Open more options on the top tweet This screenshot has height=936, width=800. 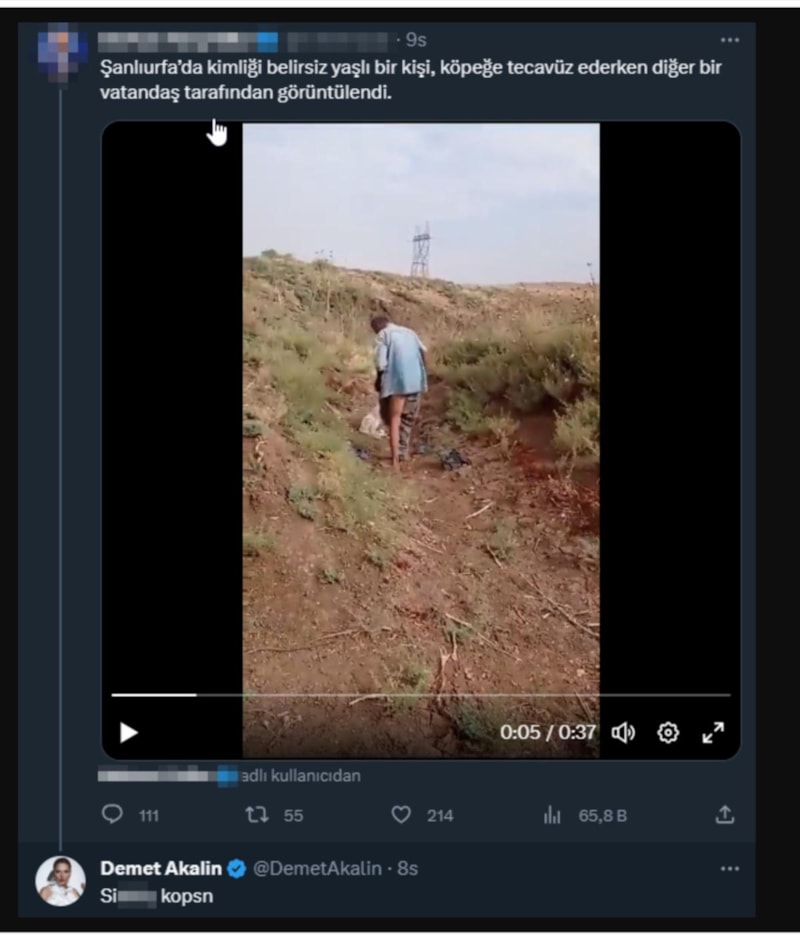[730, 41]
